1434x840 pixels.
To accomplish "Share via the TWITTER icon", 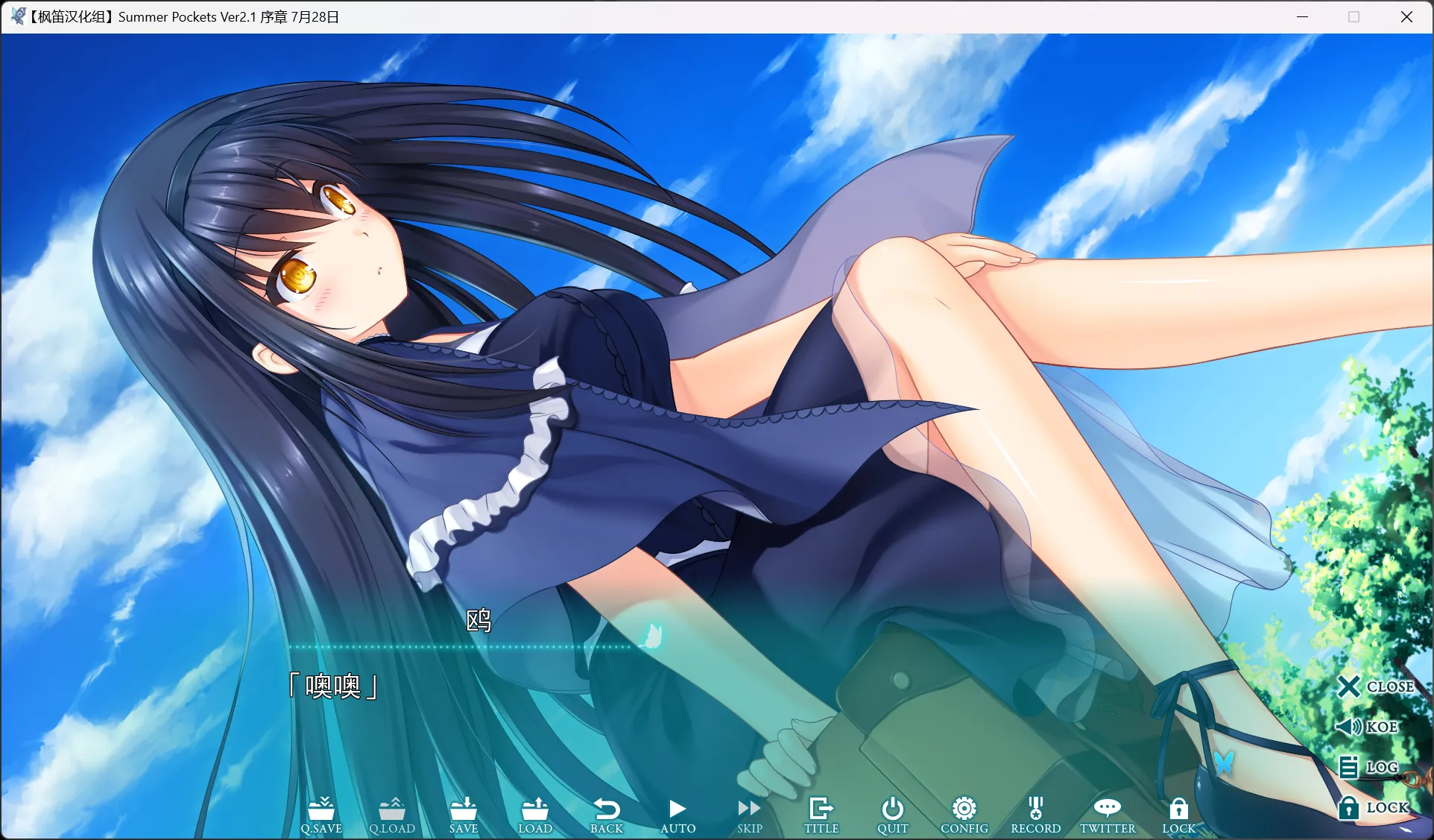I will point(1107,814).
